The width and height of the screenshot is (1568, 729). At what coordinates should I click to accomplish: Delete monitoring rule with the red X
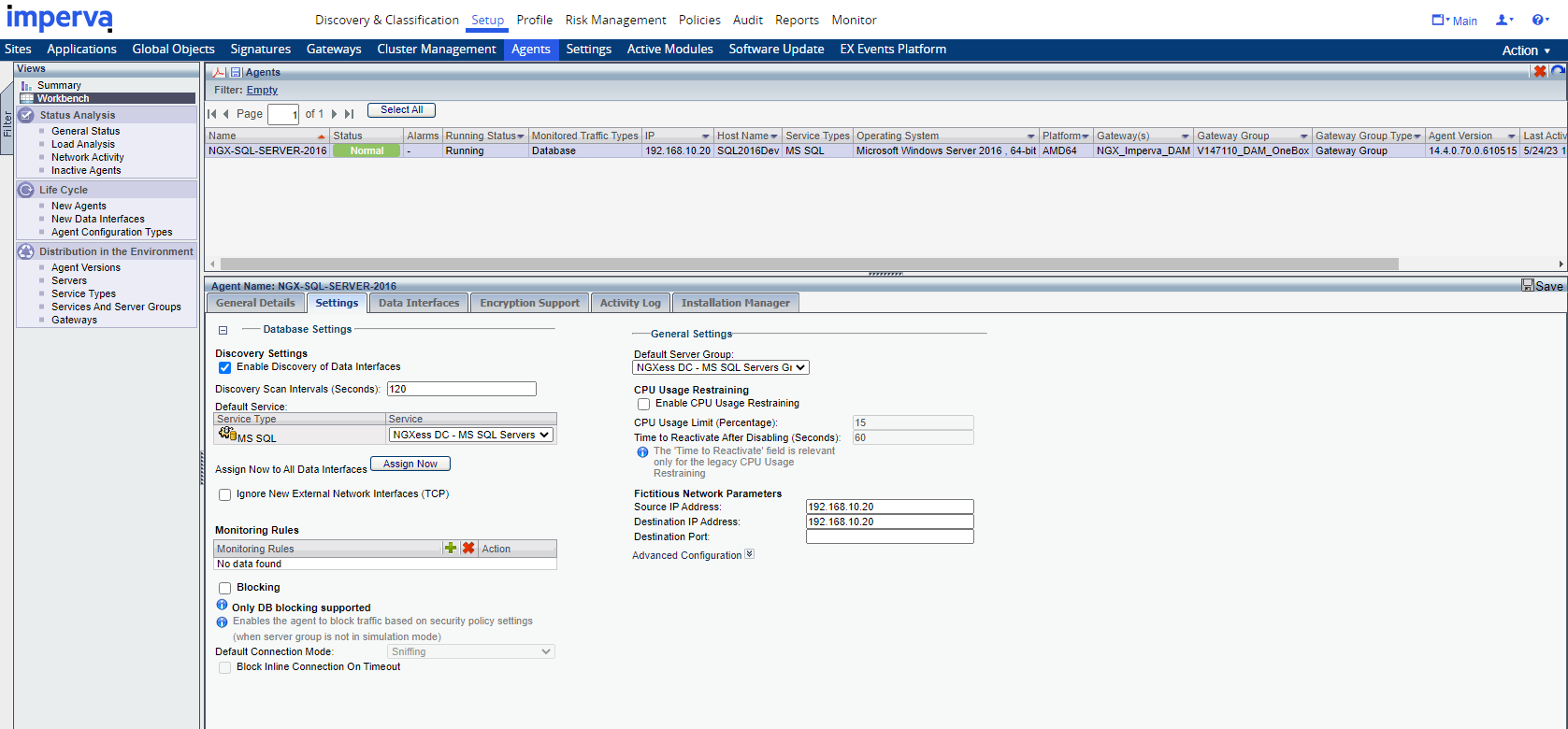pos(468,549)
